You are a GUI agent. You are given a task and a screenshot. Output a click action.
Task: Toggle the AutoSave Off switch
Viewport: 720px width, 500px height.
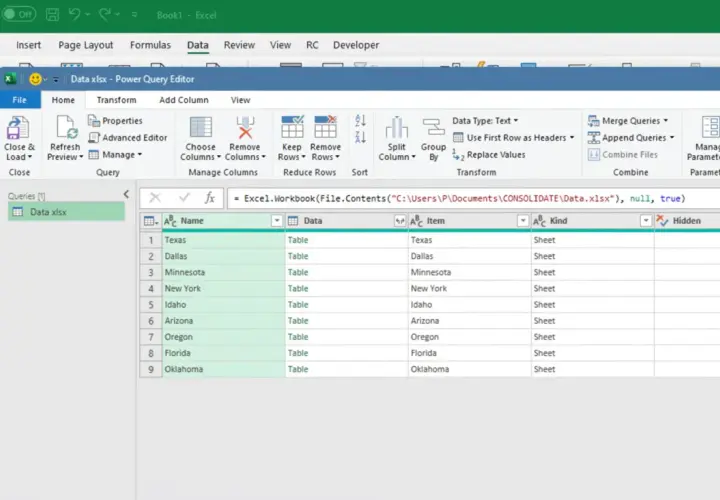[x=19, y=14]
